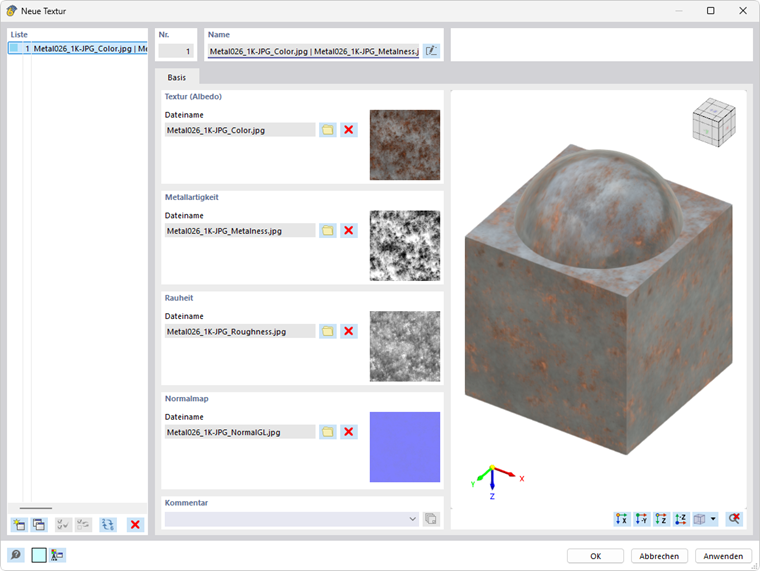
Task: Click the renumber list icon
Action: [x=108, y=524]
